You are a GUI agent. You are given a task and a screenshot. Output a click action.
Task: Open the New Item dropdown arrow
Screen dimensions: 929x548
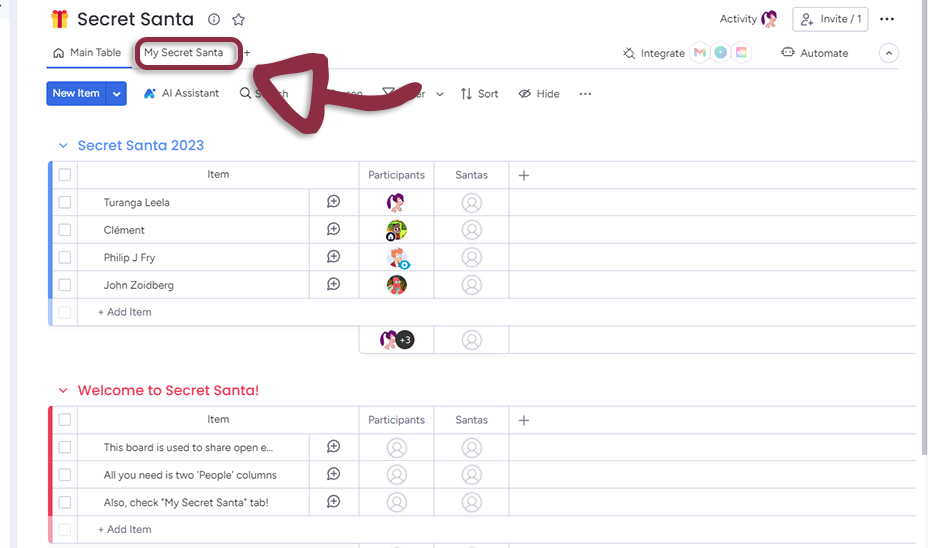point(117,94)
